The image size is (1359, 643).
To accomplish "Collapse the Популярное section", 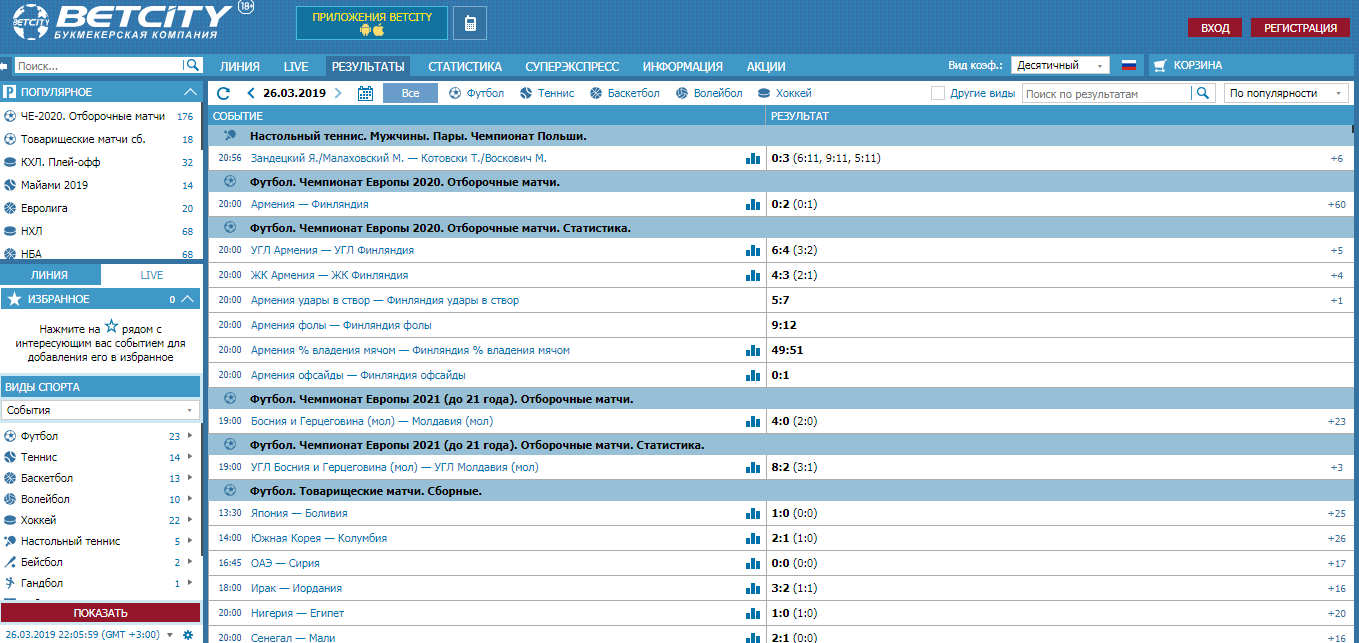I will [x=190, y=92].
